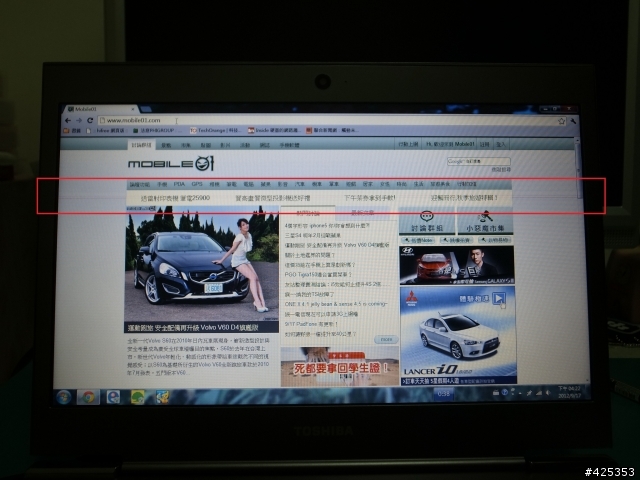Click Chrome's forward arrow button
Viewport: 640px width, 480px height.
tap(79, 120)
